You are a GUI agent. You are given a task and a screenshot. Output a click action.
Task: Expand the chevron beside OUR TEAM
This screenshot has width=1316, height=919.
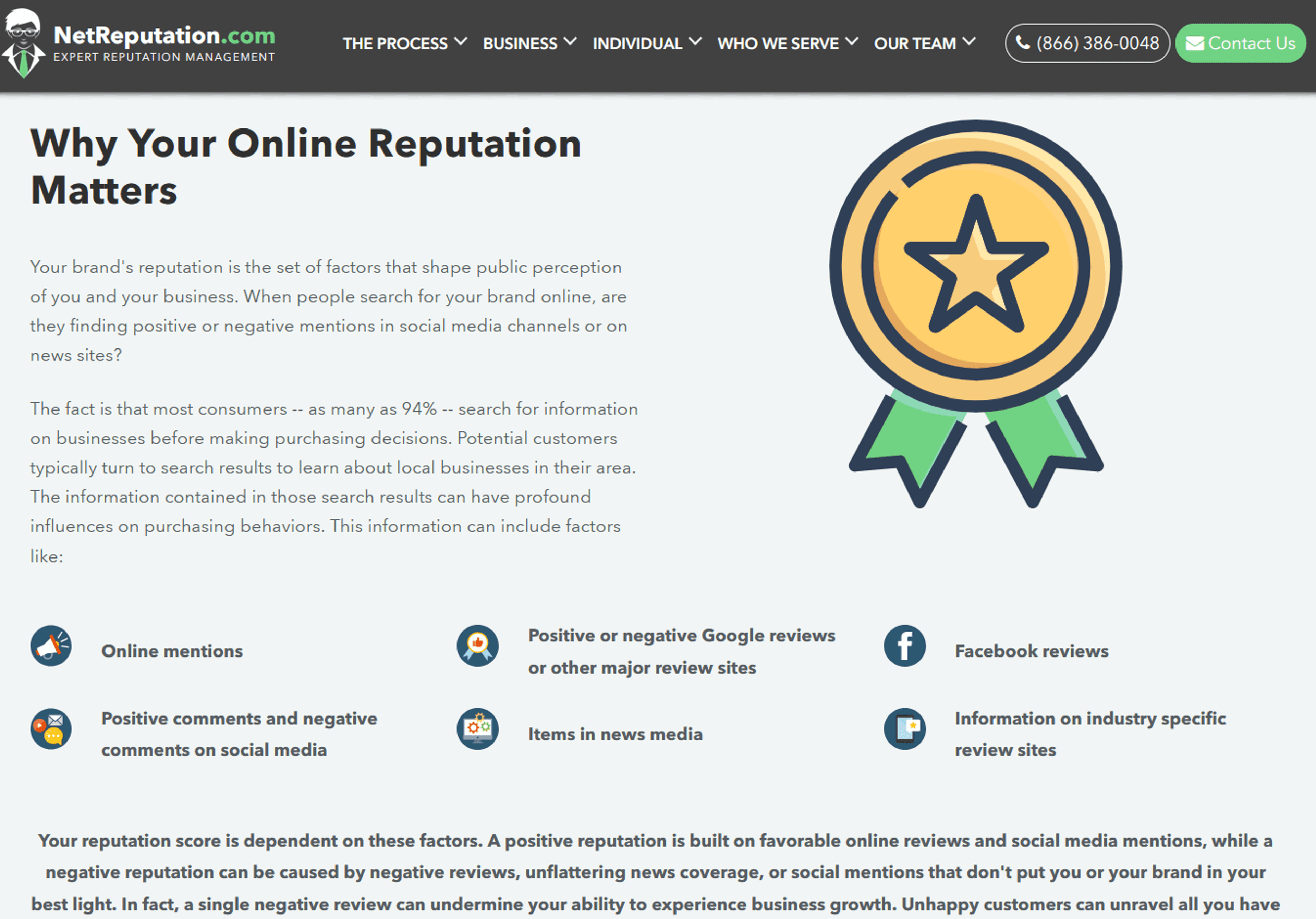(x=968, y=42)
